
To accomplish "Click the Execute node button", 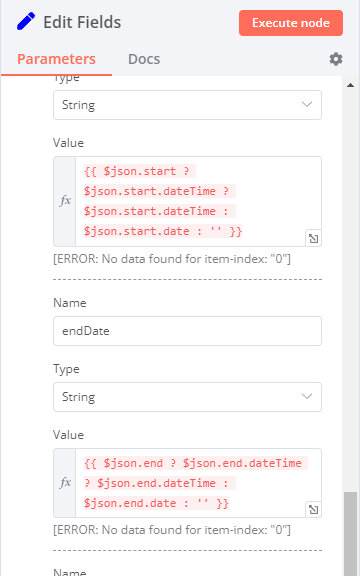I will pyautogui.click(x=291, y=23).
